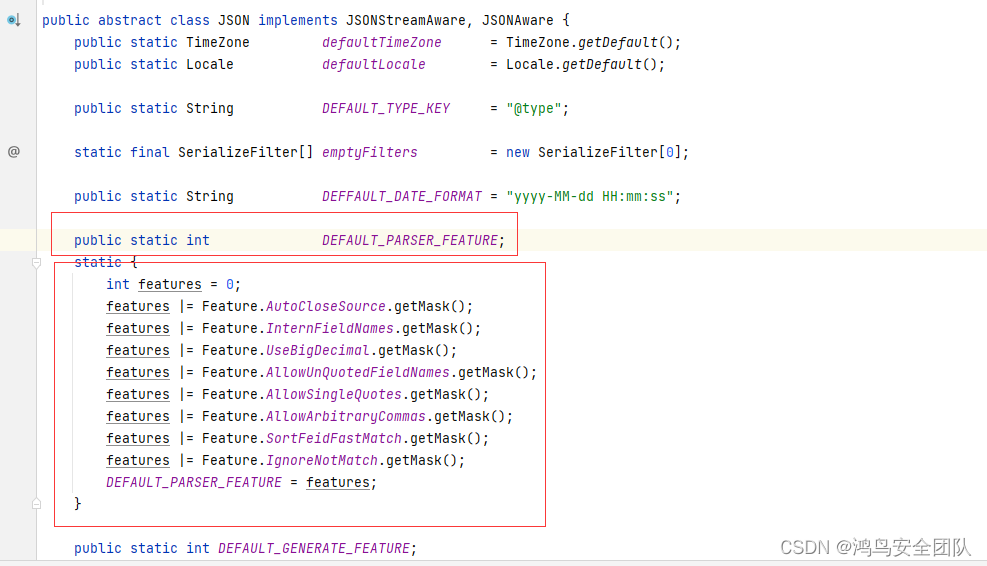This screenshot has width=987, height=566.
Task: Click the implementations gutter icon beside class JSON
Action: click(14, 20)
